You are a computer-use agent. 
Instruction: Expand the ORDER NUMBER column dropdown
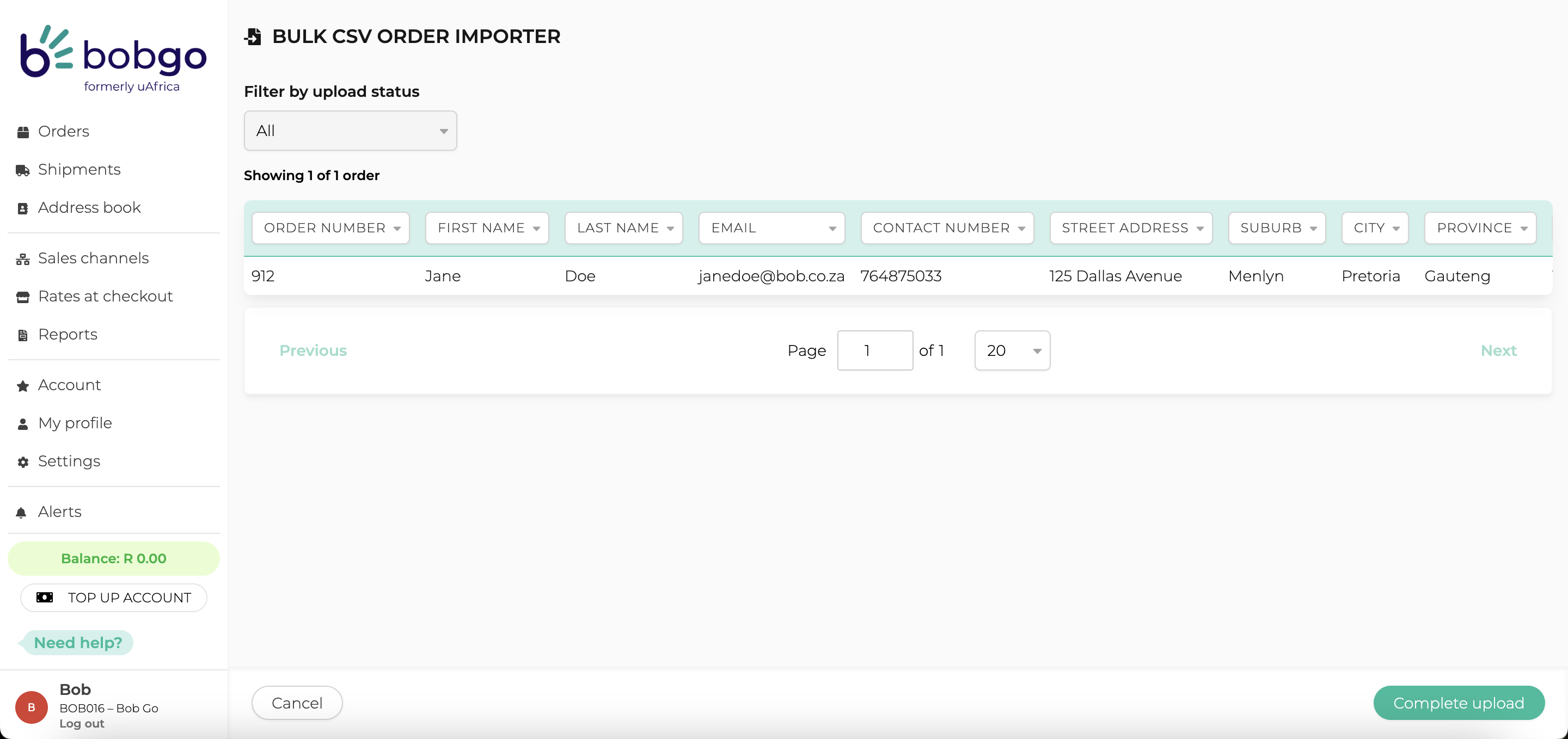330,228
